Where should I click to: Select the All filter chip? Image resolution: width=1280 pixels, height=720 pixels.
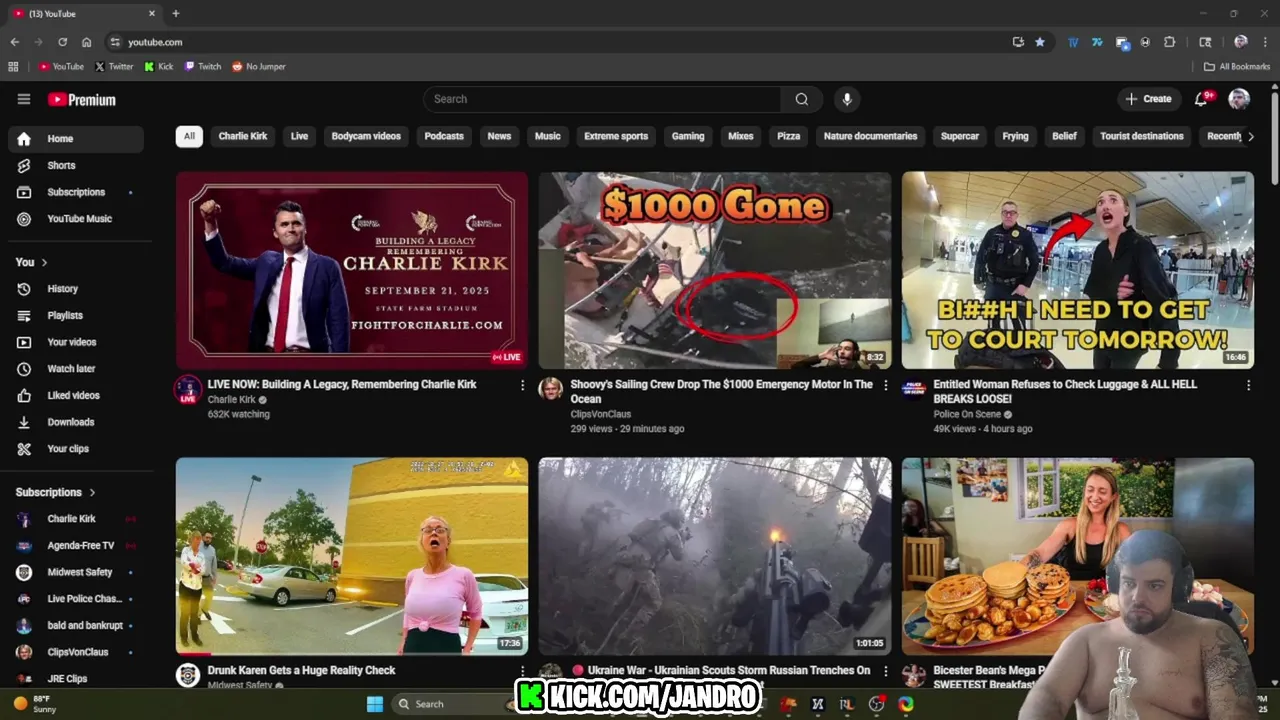[189, 136]
